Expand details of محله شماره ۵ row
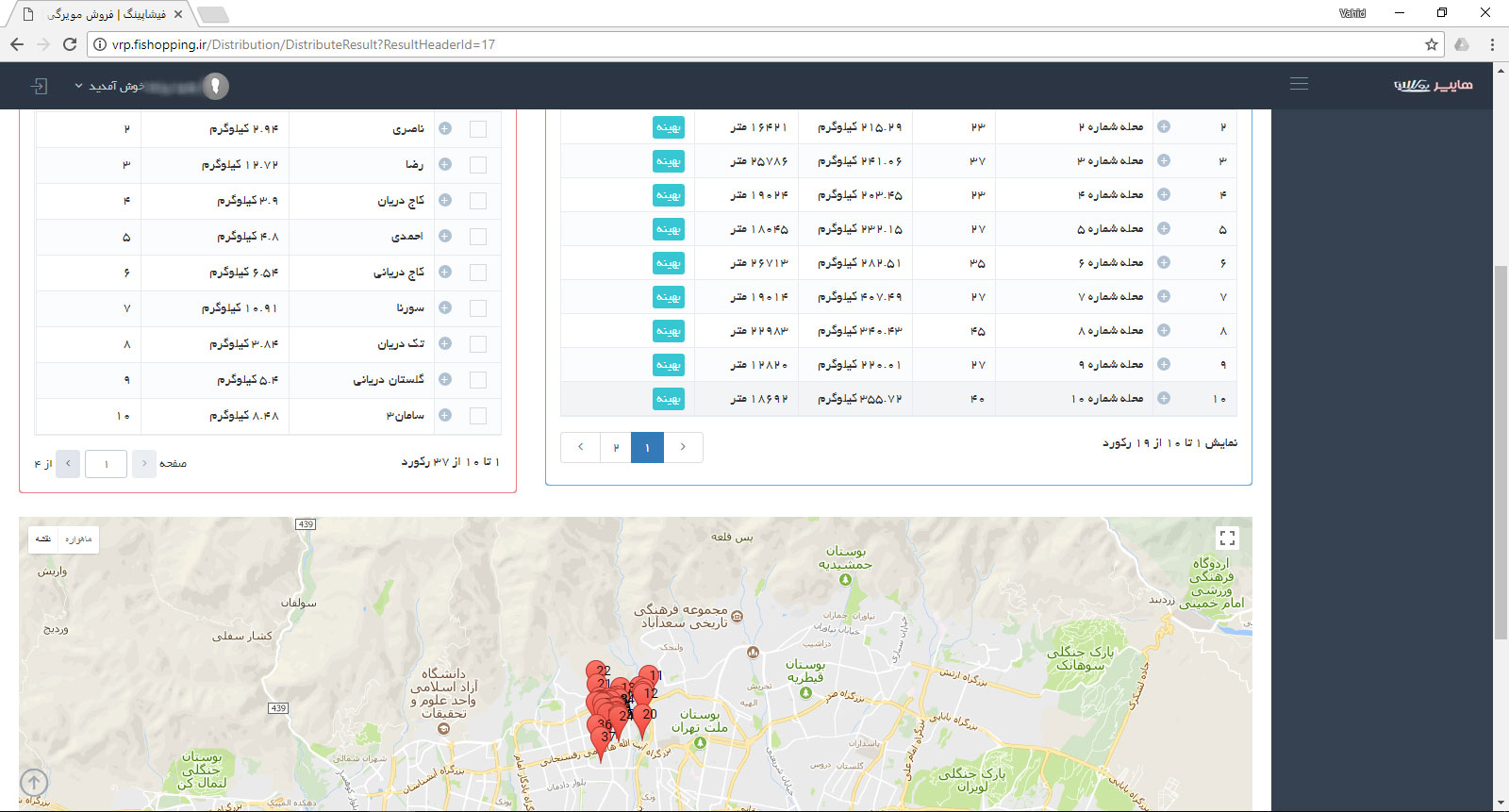This screenshot has width=1509, height=812. (1164, 229)
